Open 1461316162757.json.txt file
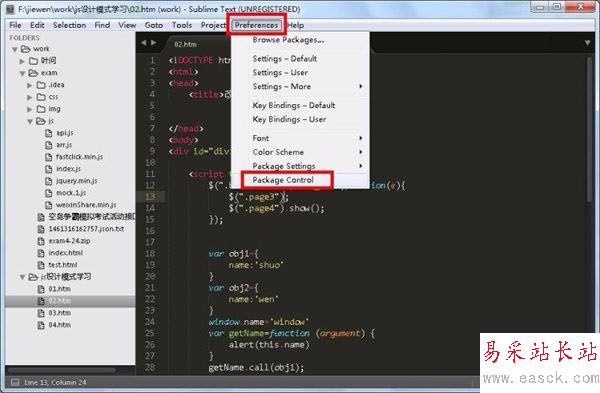Viewport: 600px width, 393px height. (x=86, y=229)
